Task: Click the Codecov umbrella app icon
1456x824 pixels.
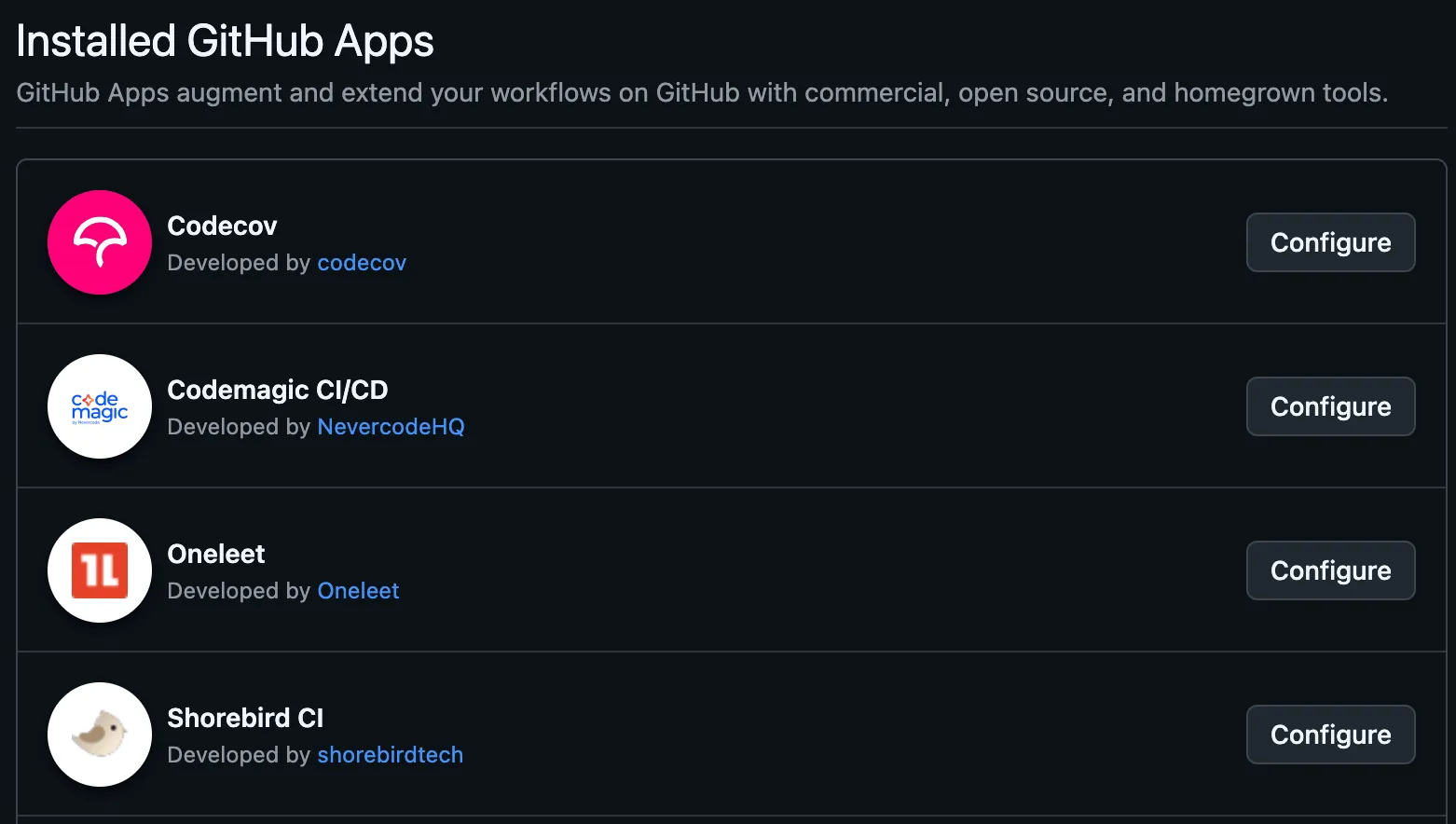Action: [x=100, y=242]
